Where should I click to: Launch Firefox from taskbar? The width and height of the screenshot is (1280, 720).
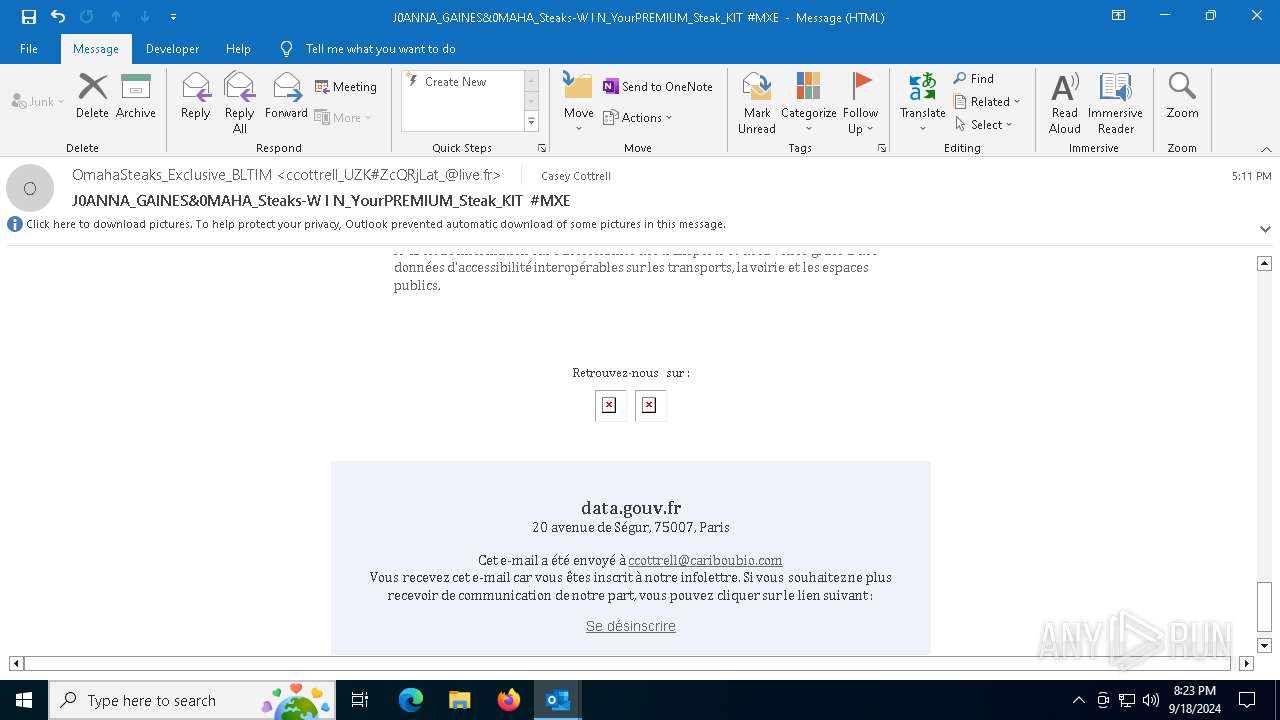[509, 700]
